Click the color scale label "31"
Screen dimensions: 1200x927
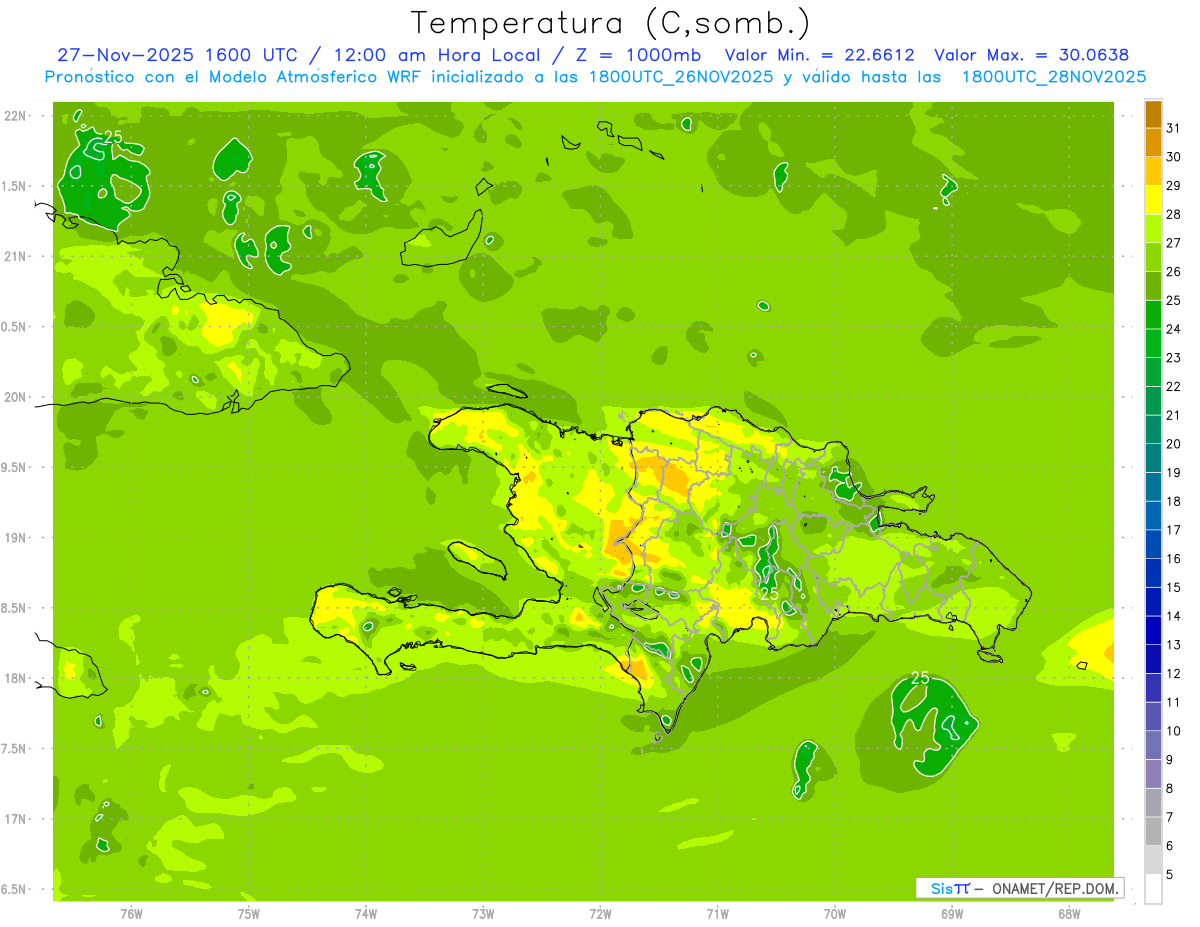pos(1174,128)
